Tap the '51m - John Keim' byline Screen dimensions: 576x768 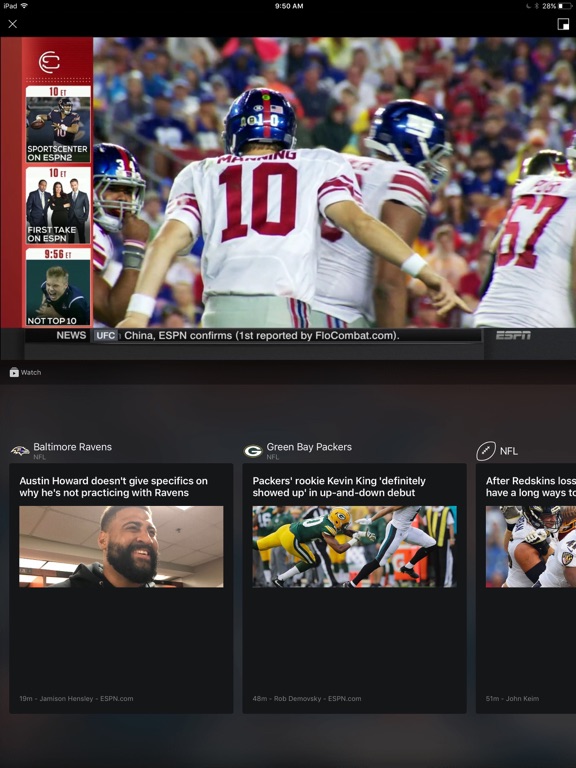(512, 698)
